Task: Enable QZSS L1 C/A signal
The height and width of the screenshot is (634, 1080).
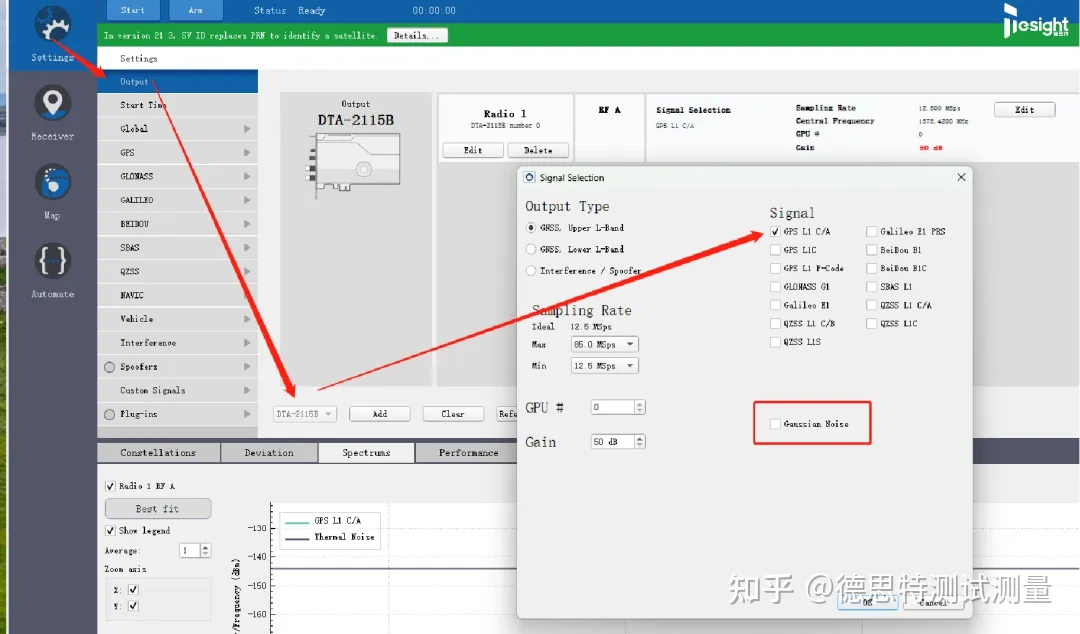Action: 871,305
